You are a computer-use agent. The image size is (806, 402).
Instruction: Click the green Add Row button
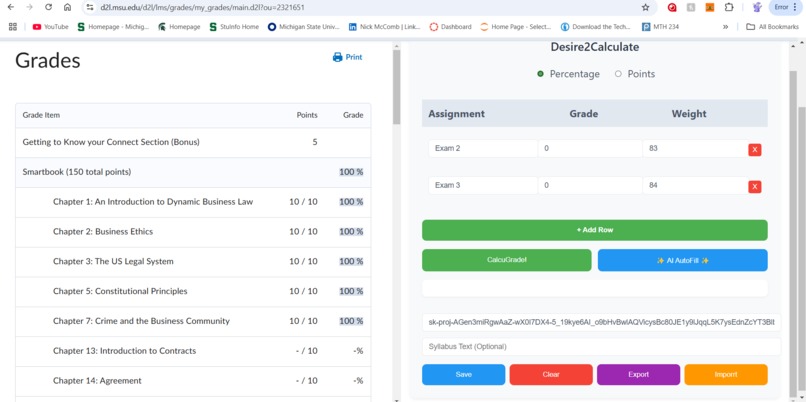tap(595, 230)
